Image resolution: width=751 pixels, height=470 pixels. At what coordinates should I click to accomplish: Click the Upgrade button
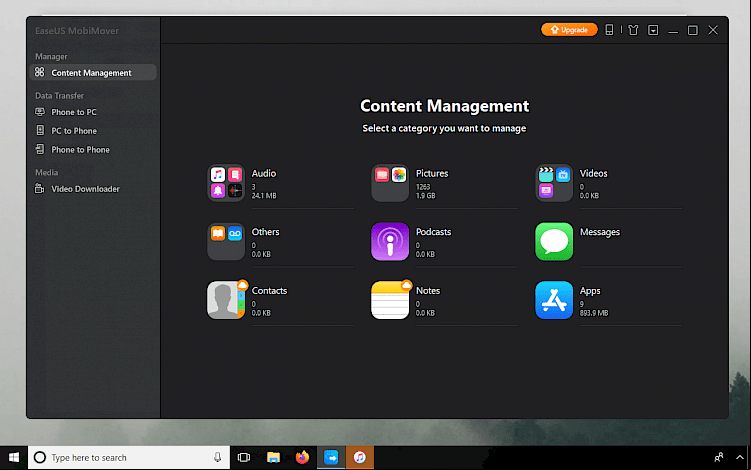coord(569,30)
